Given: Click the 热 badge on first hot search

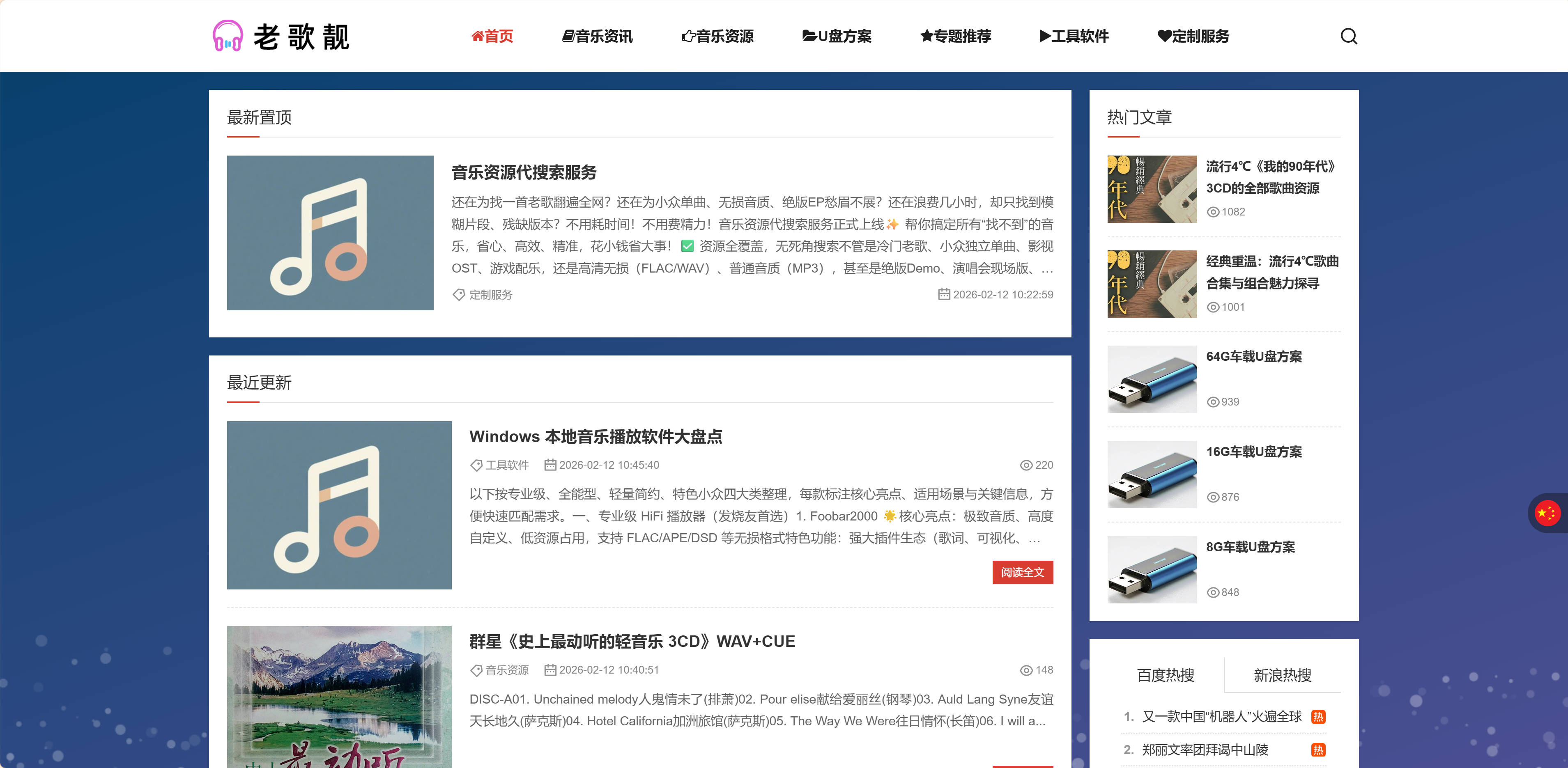Looking at the screenshot, I should coord(1318,717).
